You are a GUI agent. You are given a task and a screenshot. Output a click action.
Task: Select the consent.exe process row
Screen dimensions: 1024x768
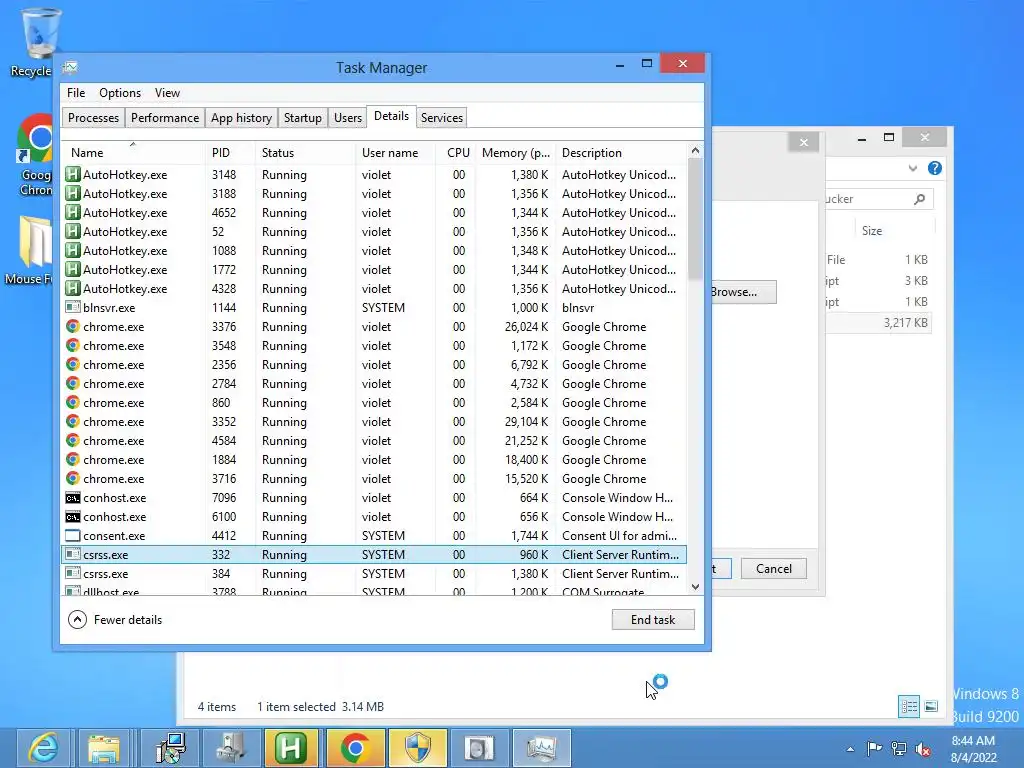[x=375, y=536]
